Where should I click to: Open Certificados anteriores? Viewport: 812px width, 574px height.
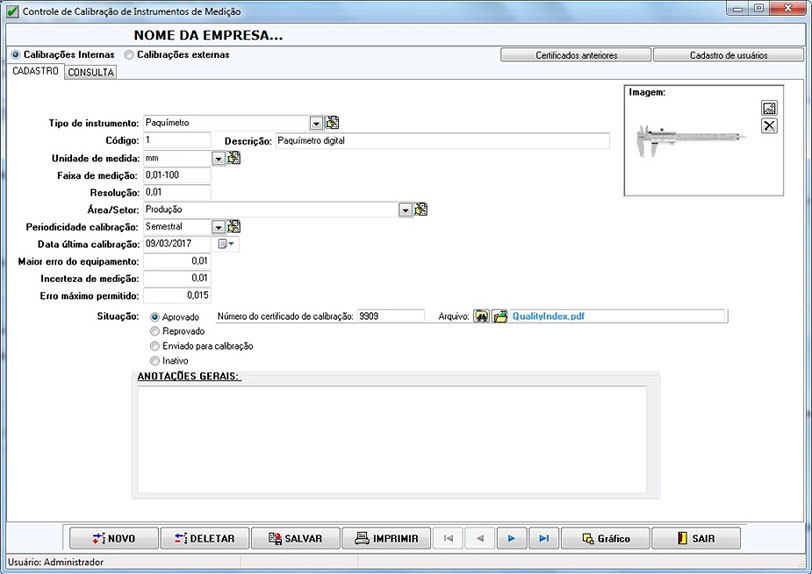(575, 56)
